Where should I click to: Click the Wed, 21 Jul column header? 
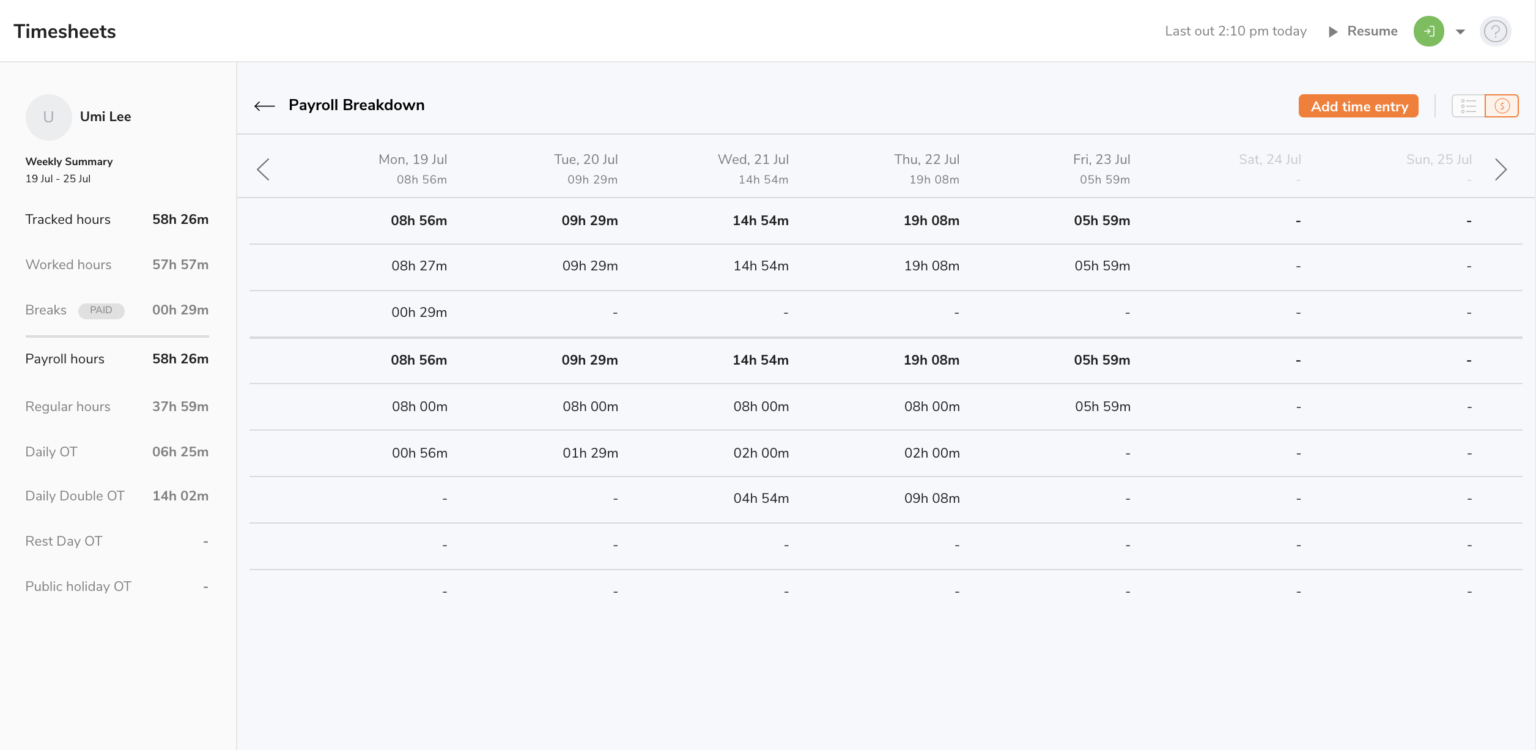click(752, 168)
